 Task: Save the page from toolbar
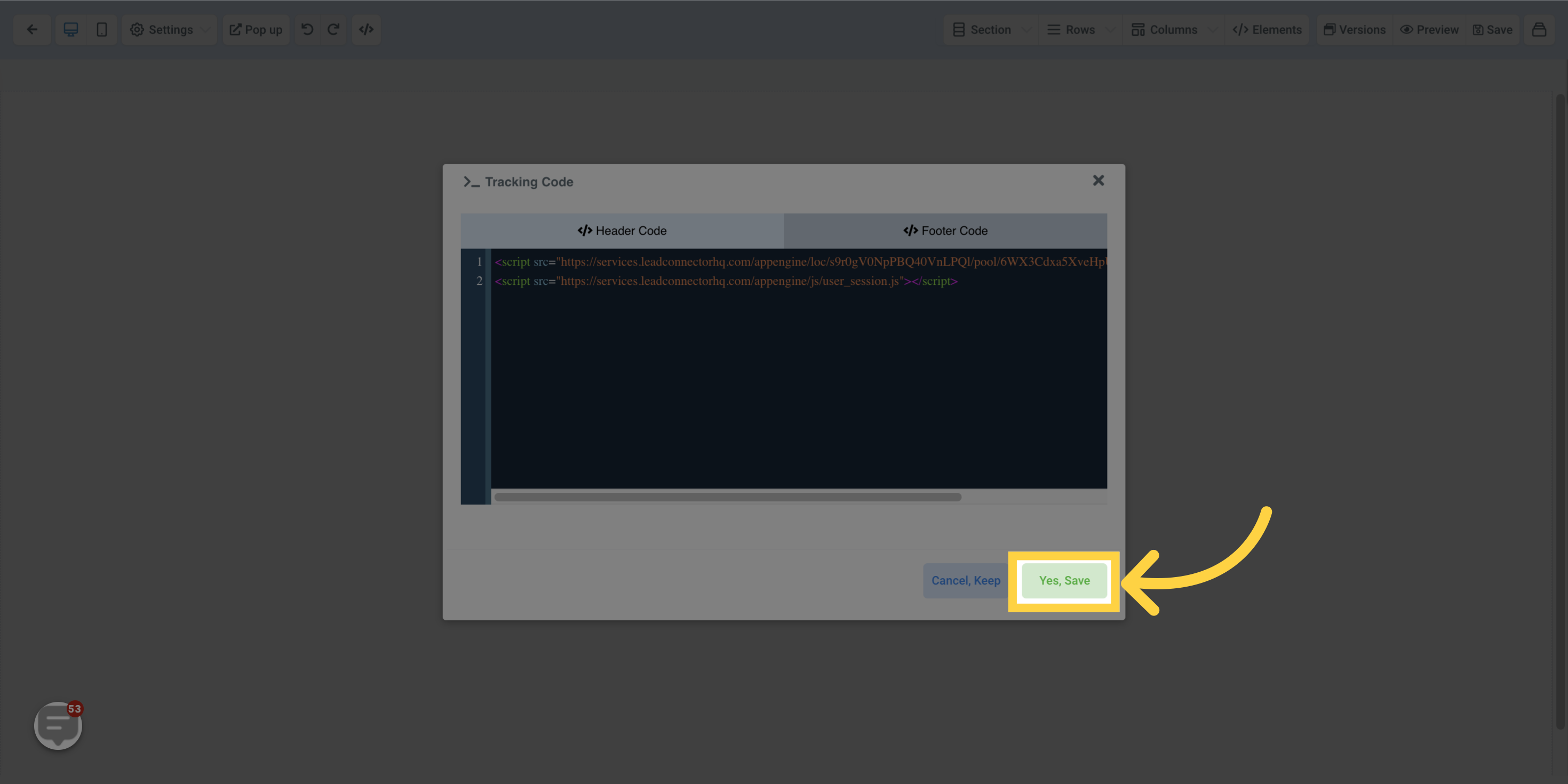tap(1493, 29)
